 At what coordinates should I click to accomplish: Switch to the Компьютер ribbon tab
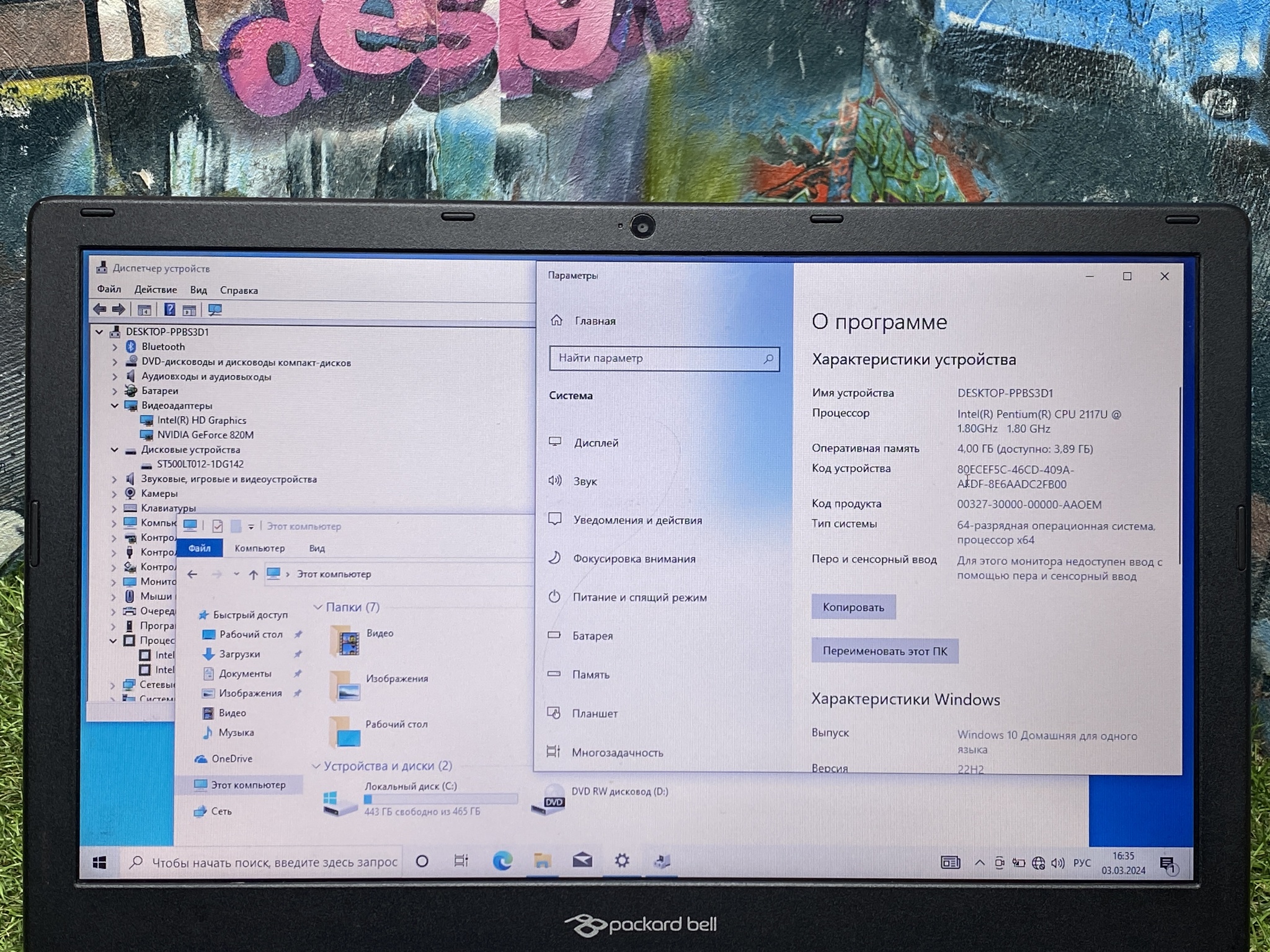[259, 549]
